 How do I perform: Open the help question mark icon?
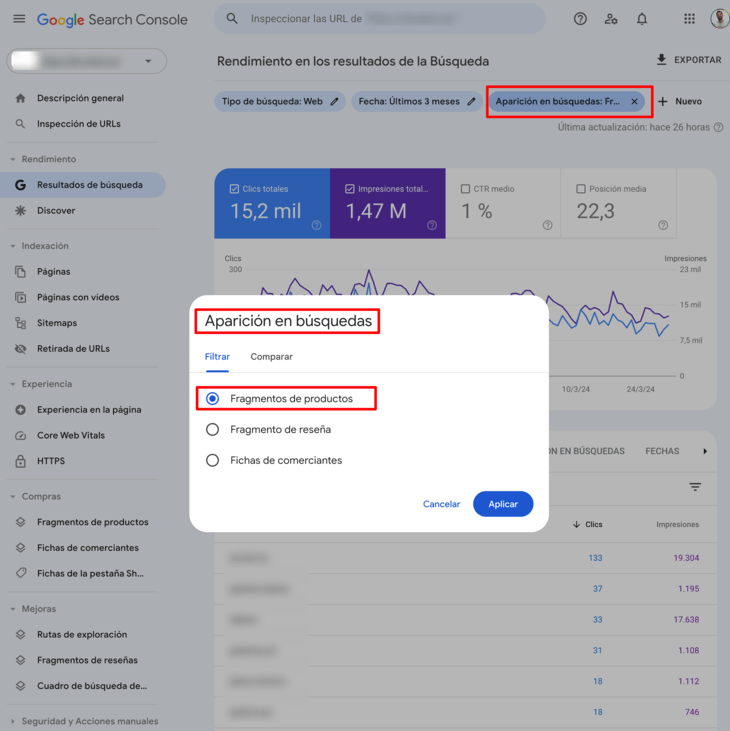click(580, 19)
